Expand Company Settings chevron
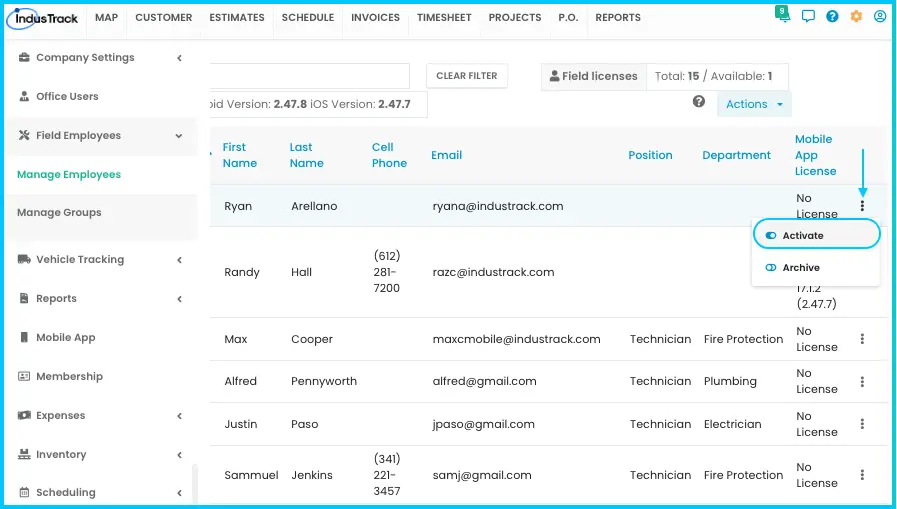Screen dimensions: 897x509 [x=180, y=58]
